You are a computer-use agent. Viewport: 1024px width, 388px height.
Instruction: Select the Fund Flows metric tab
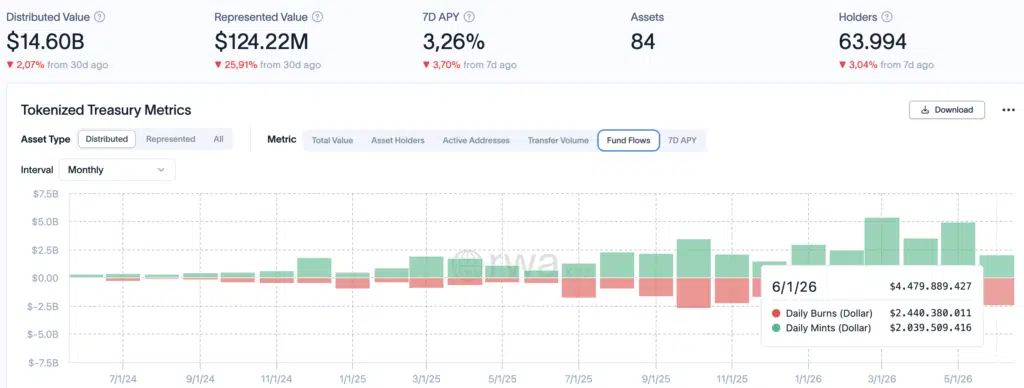pyautogui.click(x=628, y=140)
